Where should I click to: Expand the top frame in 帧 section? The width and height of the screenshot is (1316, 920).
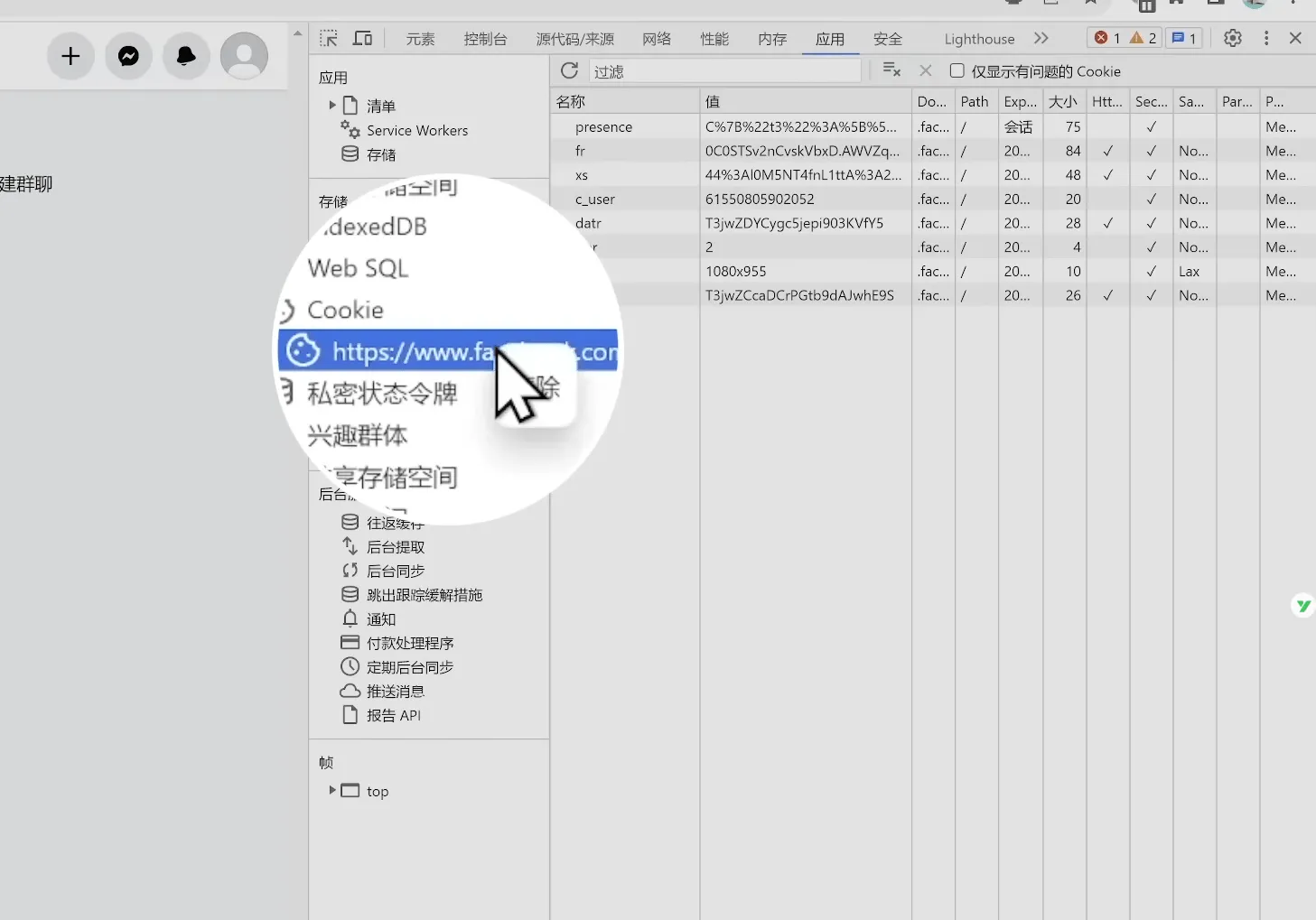point(332,790)
